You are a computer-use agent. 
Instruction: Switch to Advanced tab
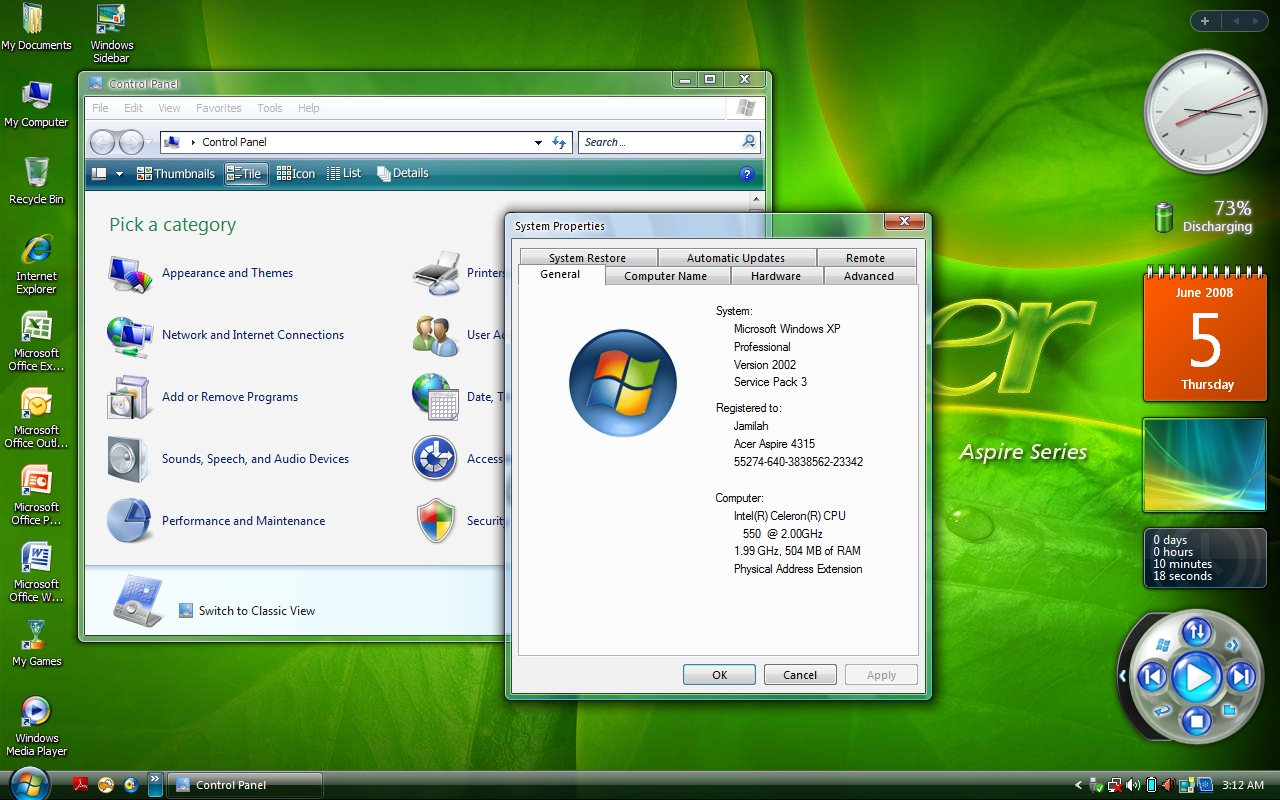[869, 276]
